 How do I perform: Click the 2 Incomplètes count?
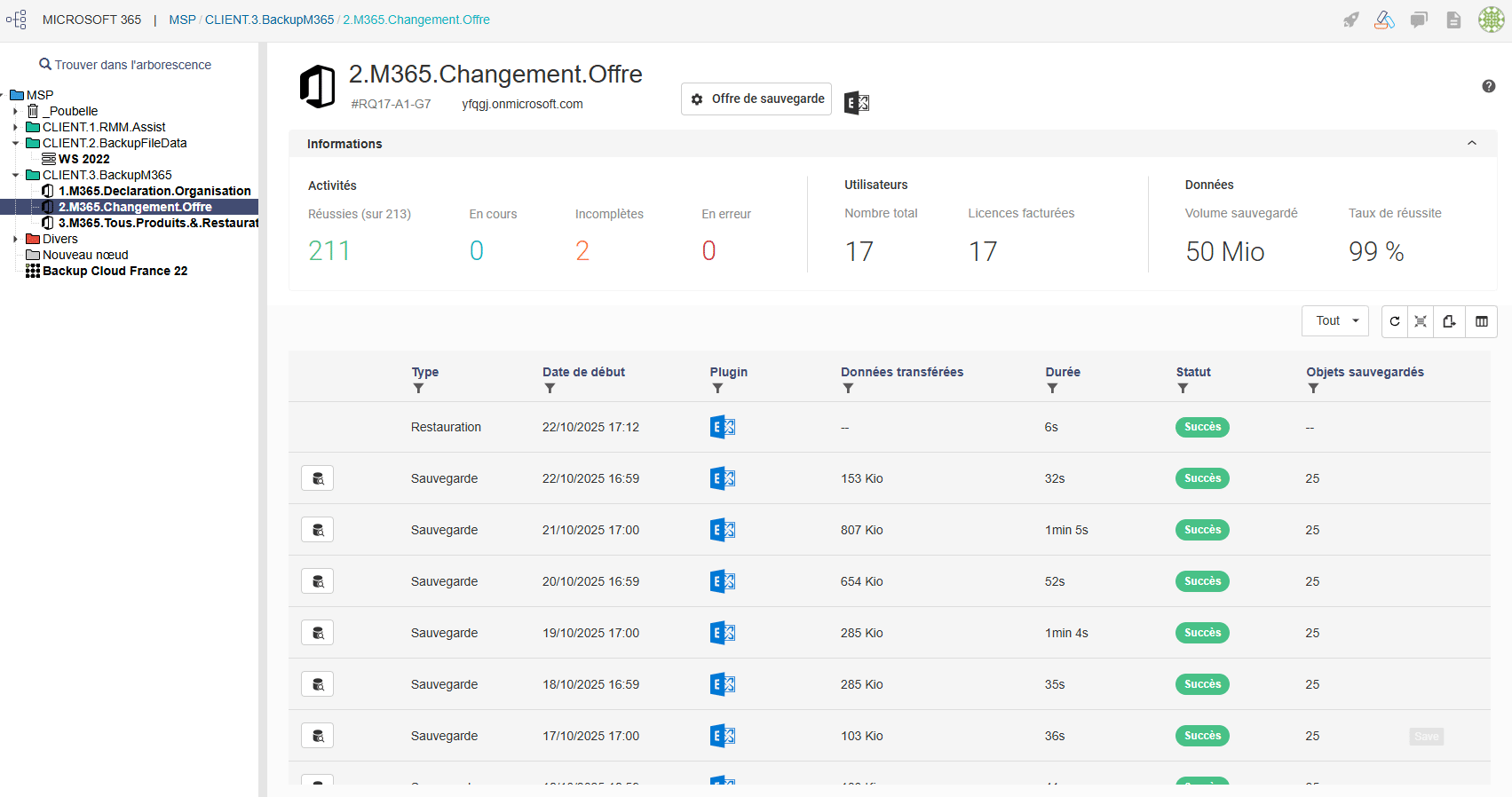pyautogui.click(x=582, y=251)
